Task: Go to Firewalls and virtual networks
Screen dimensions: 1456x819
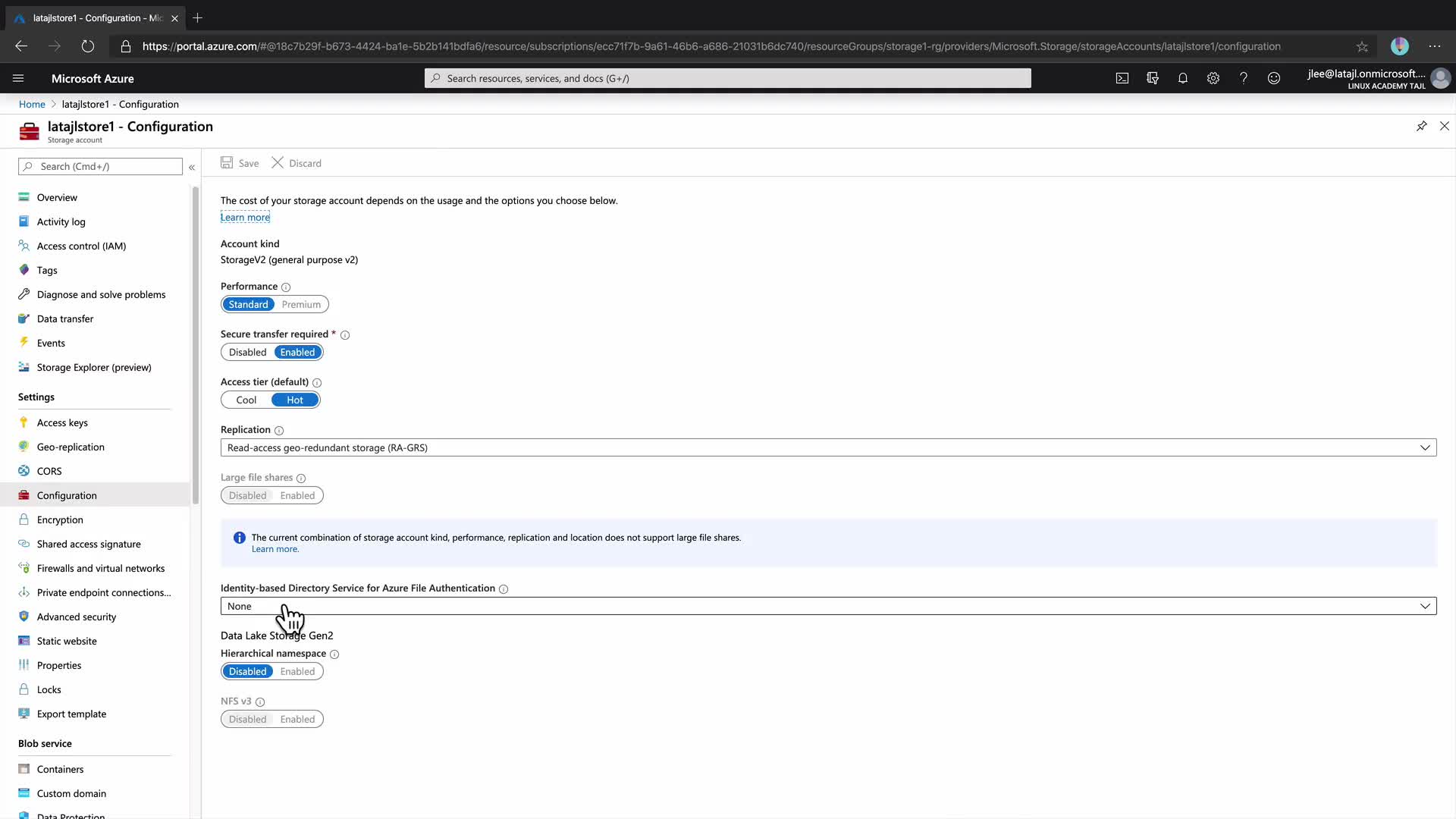Action: click(x=100, y=569)
